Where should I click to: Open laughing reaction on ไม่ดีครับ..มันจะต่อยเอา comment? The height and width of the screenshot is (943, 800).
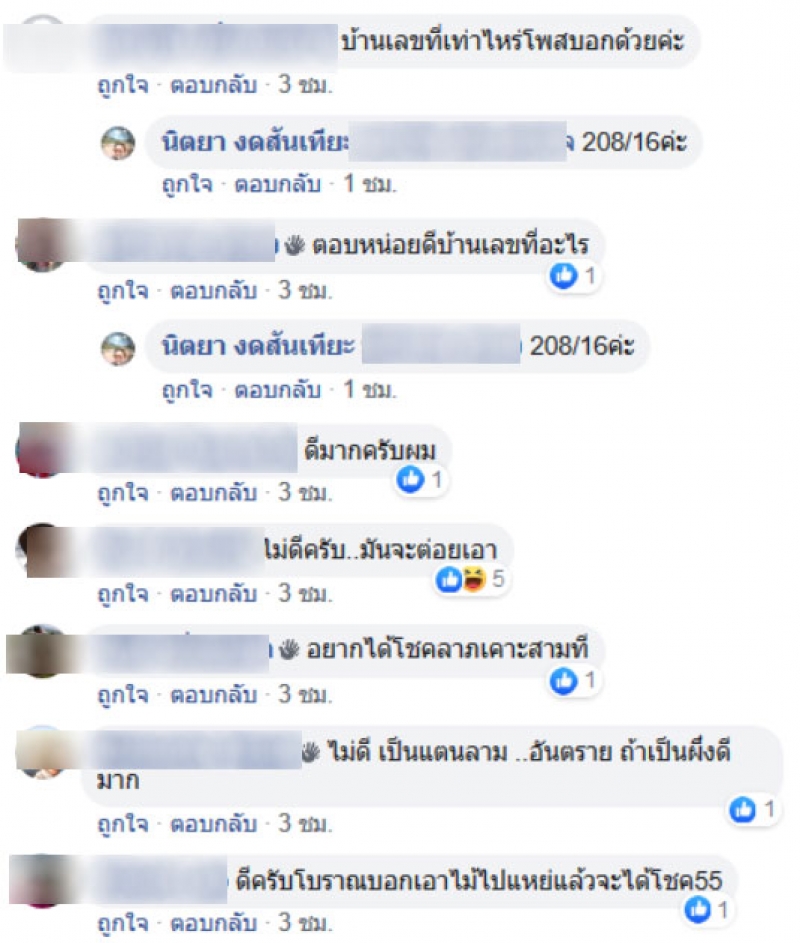474,580
